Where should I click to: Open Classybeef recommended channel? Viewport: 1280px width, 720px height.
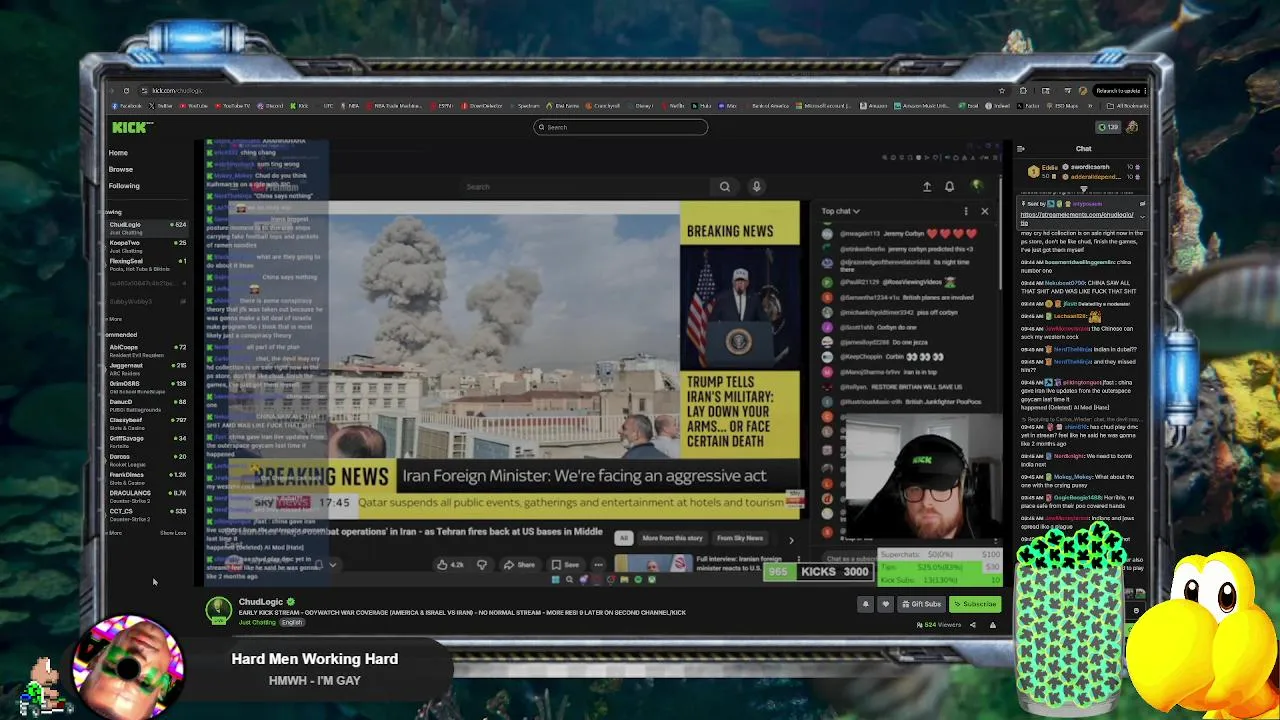tap(147, 423)
